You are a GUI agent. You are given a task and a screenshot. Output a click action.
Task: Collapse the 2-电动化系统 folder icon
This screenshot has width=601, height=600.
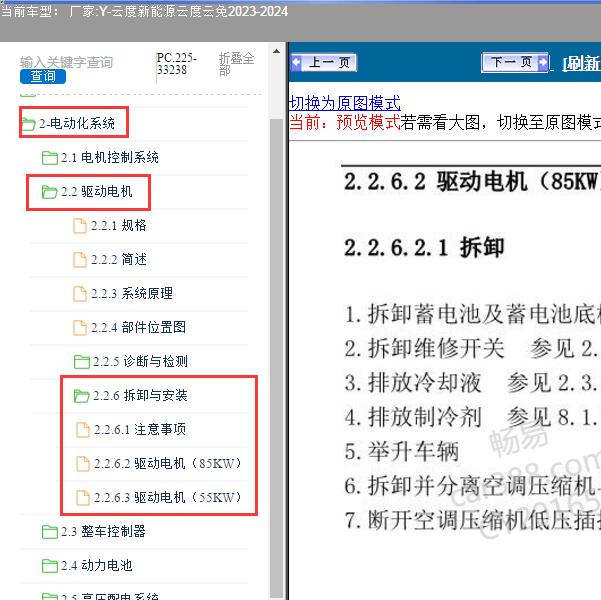[x=28, y=124]
